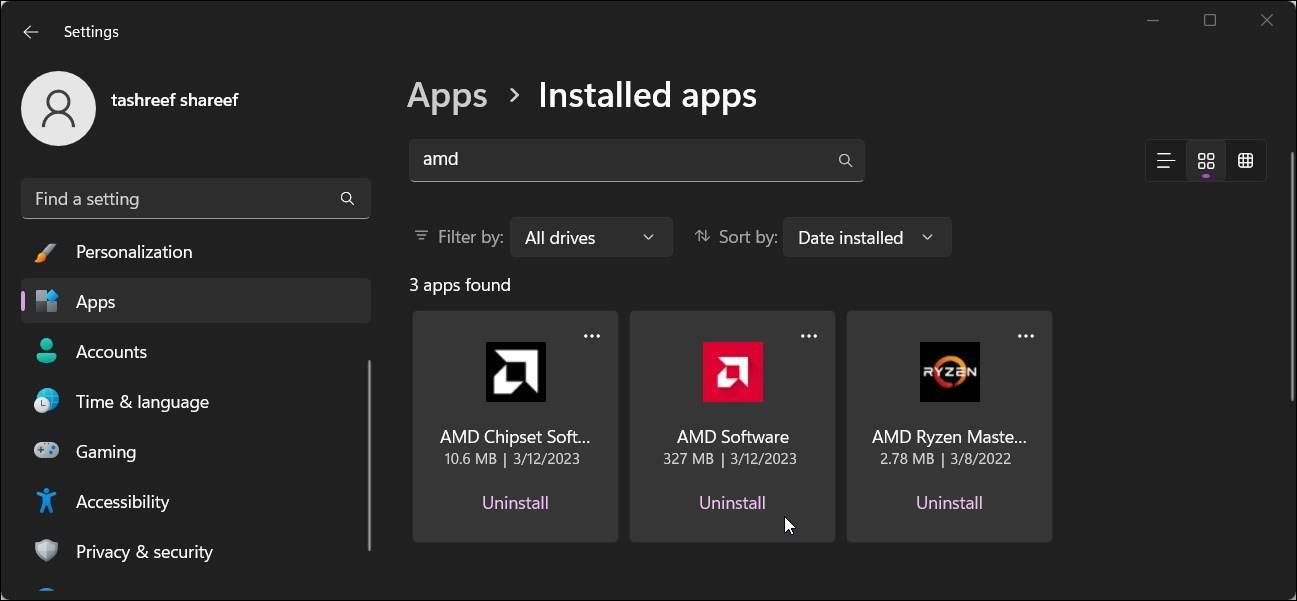Open Accounts settings
The height and width of the screenshot is (601, 1297).
[x=196, y=352]
